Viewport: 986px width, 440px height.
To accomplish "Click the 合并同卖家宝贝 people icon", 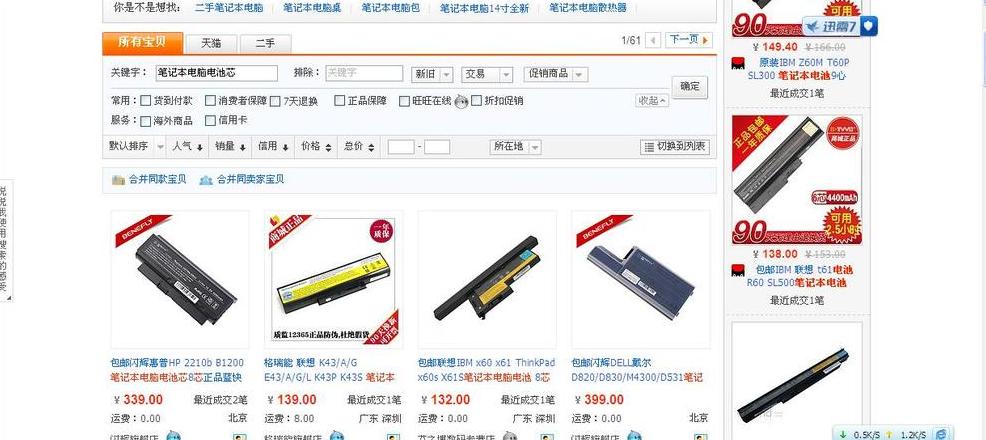I will click(206, 180).
